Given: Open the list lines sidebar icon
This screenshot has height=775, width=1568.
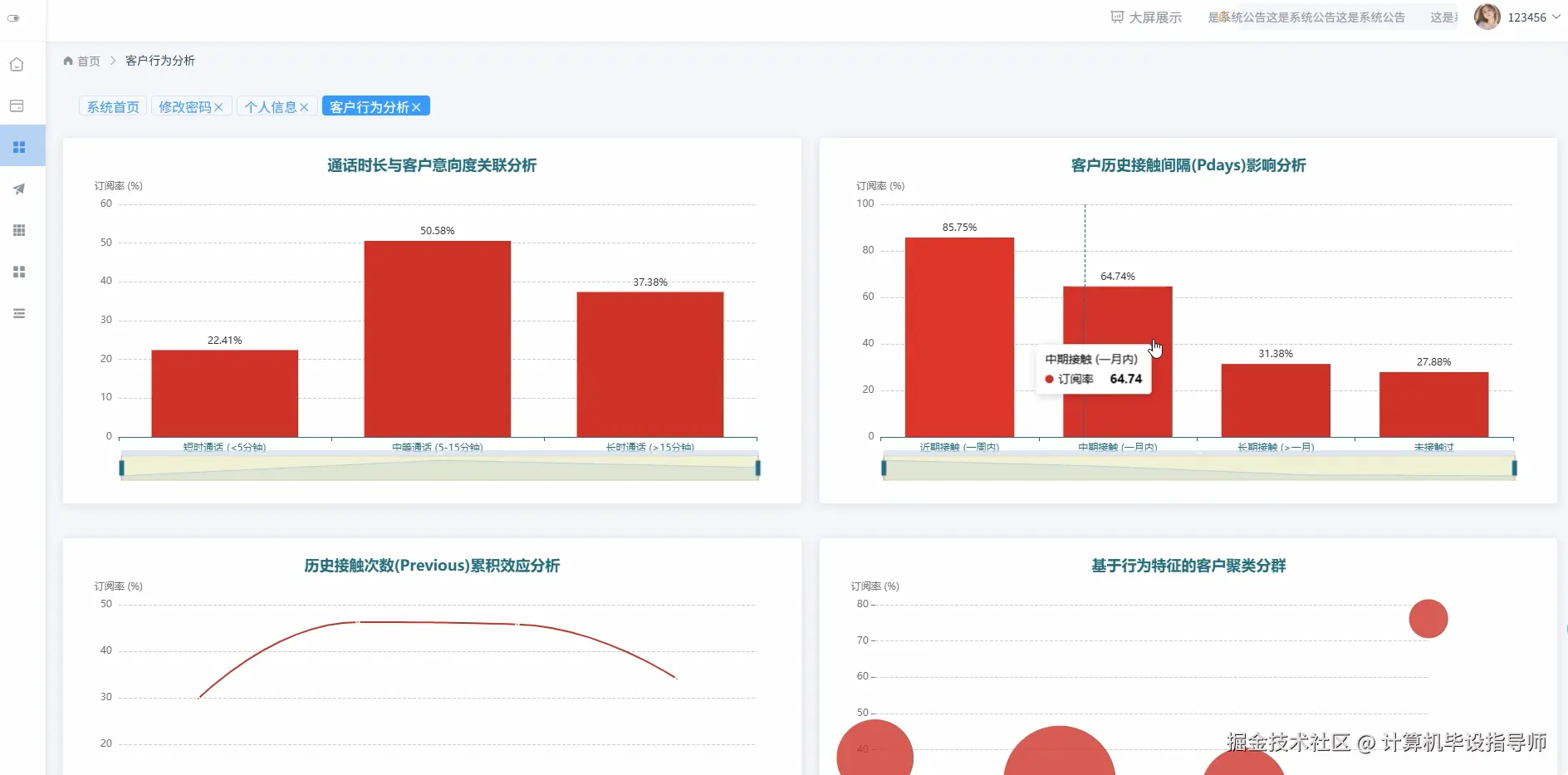Looking at the screenshot, I should (x=19, y=313).
